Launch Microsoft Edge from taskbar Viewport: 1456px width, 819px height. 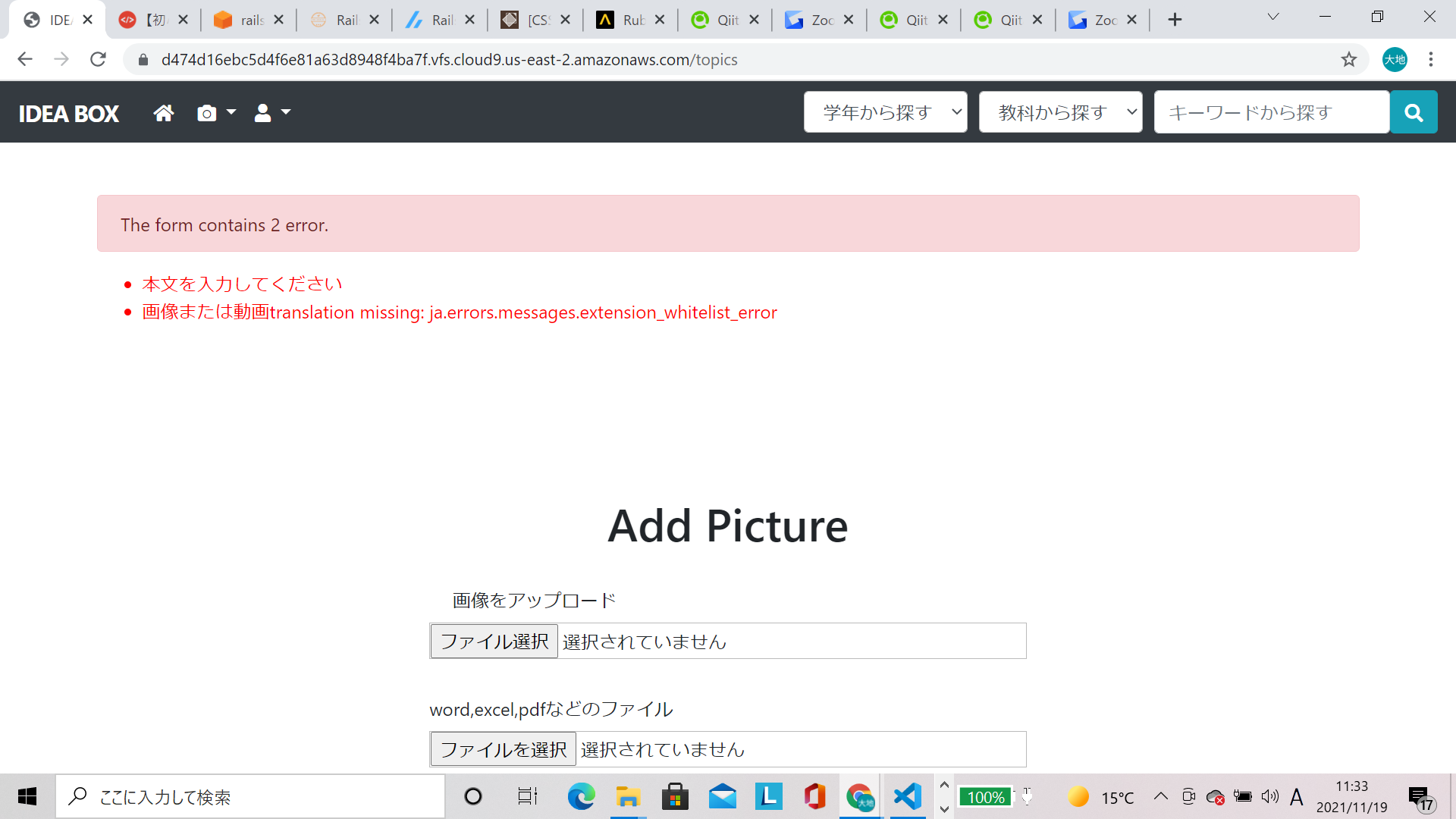581,797
